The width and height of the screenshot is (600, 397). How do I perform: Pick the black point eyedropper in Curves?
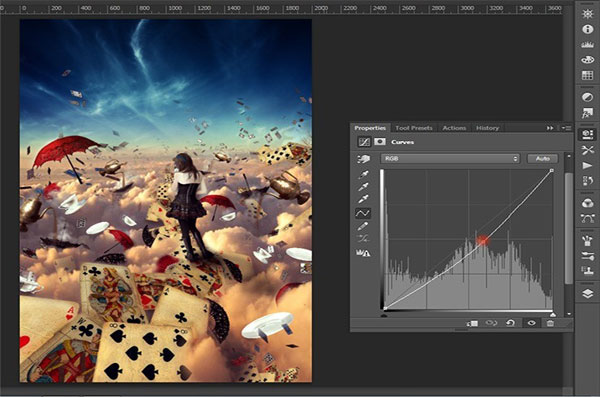(363, 175)
